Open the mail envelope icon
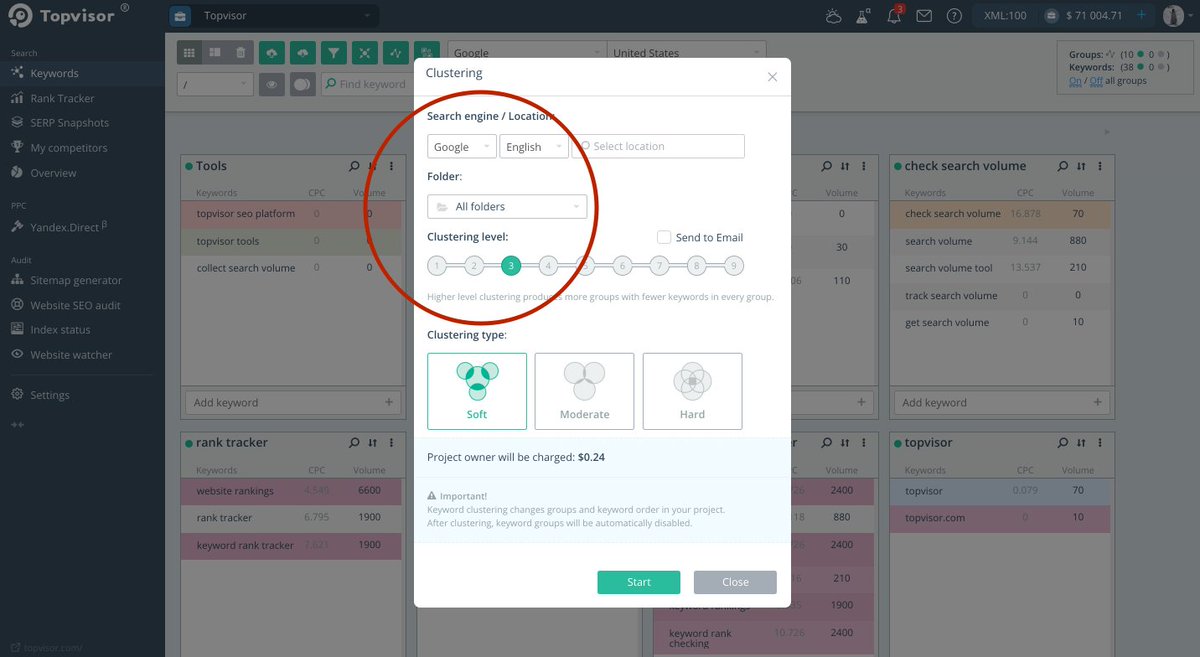The width and height of the screenshot is (1200, 657). [x=924, y=16]
